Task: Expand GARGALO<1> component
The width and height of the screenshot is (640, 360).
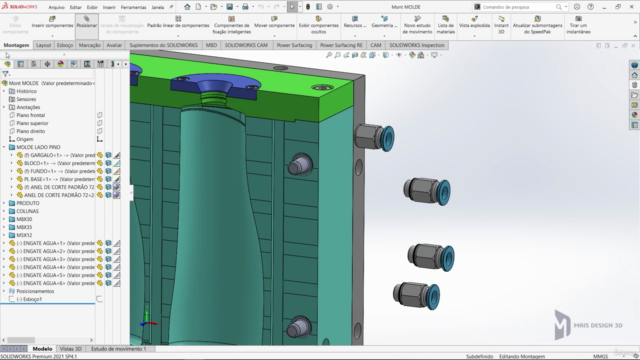Action: pyautogui.click(x=11, y=155)
